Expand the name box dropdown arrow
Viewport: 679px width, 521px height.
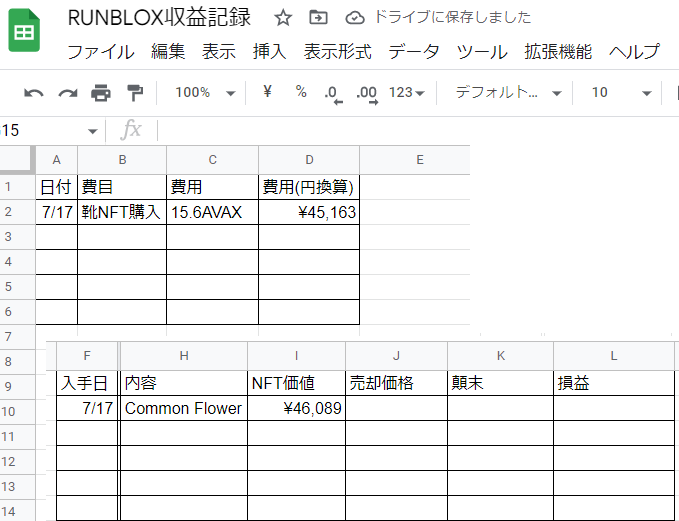[92, 131]
